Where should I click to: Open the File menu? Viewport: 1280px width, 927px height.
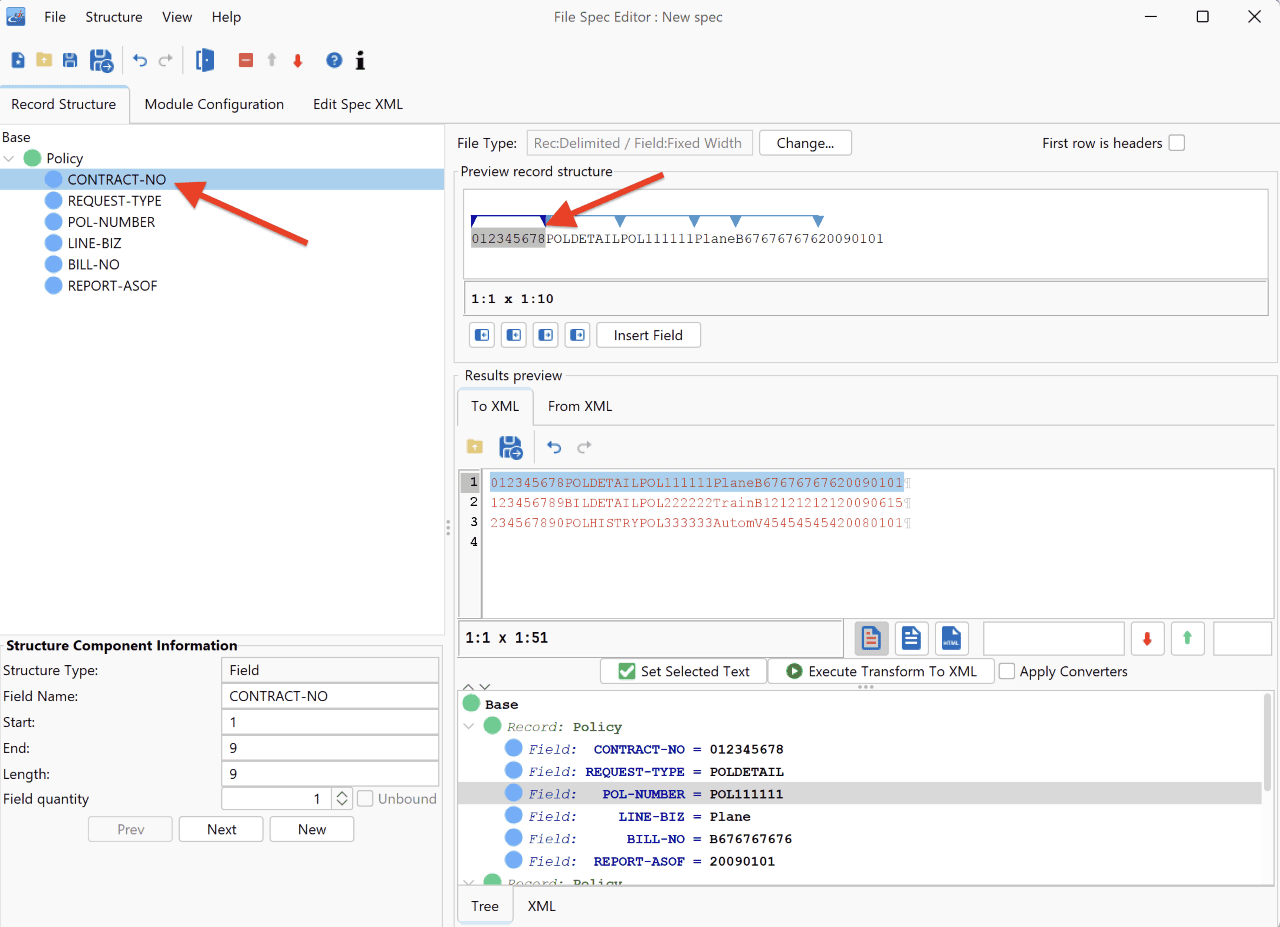click(55, 17)
